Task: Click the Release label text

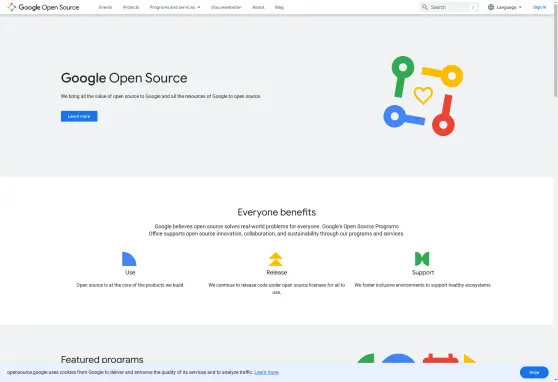Action: pos(277,272)
